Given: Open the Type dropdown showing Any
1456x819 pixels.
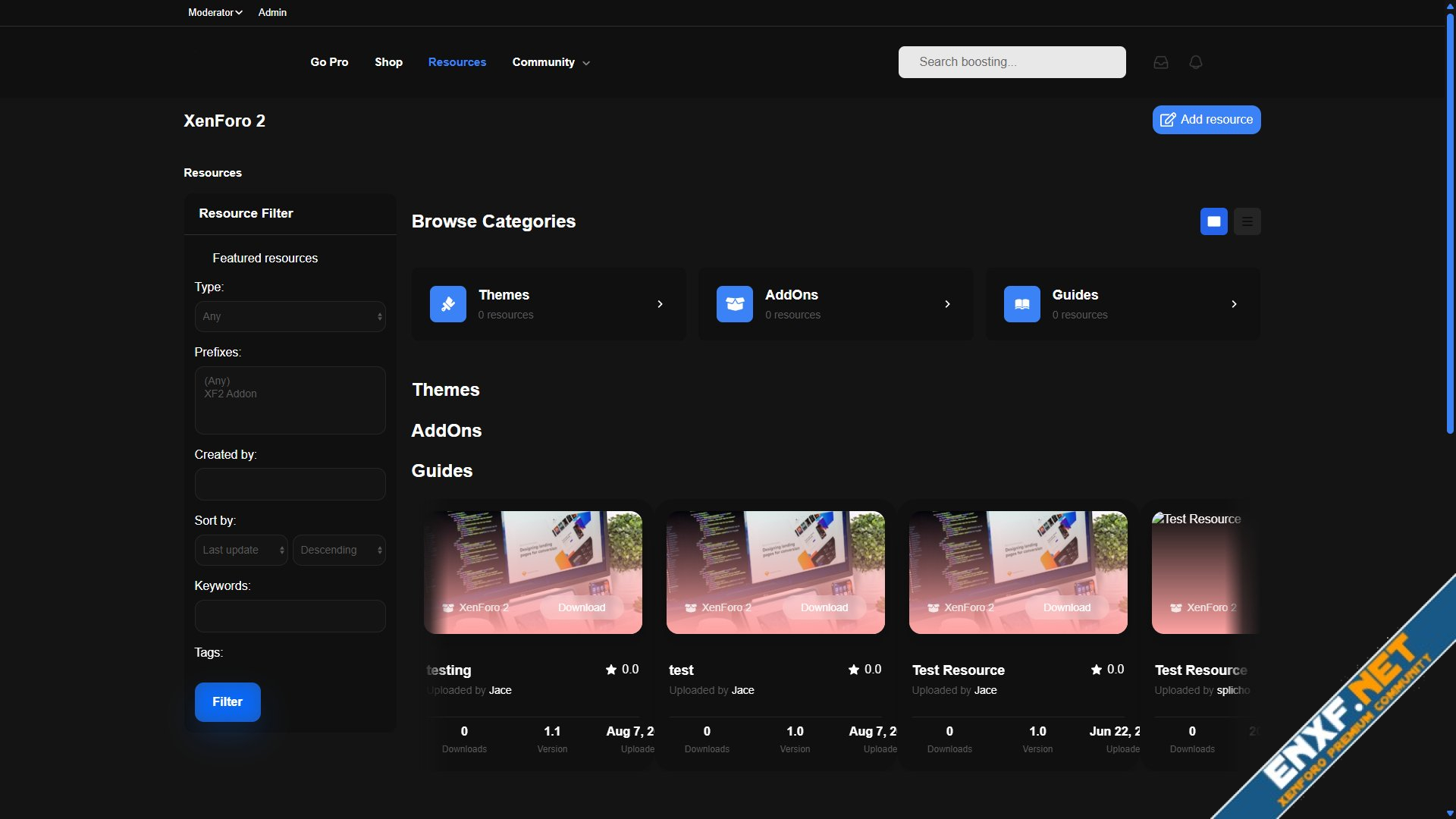Looking at the screenshot, I should pyautogui.click(x=290, y=316).
